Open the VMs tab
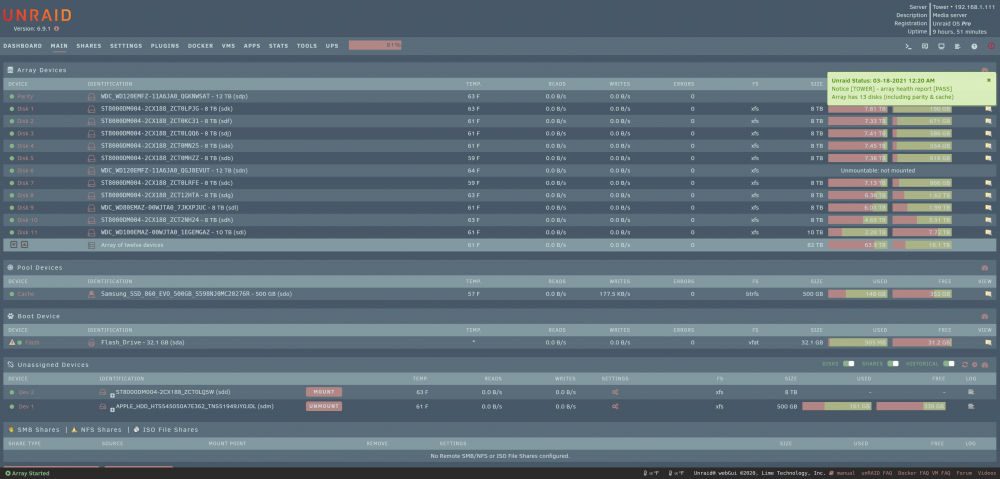1000x479 pixels. pyautogui.click(x=228, y=46)
